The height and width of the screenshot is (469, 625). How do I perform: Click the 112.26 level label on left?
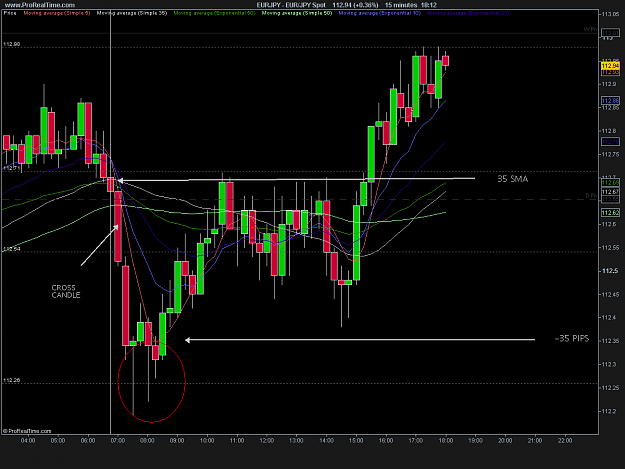click(12, 380)
